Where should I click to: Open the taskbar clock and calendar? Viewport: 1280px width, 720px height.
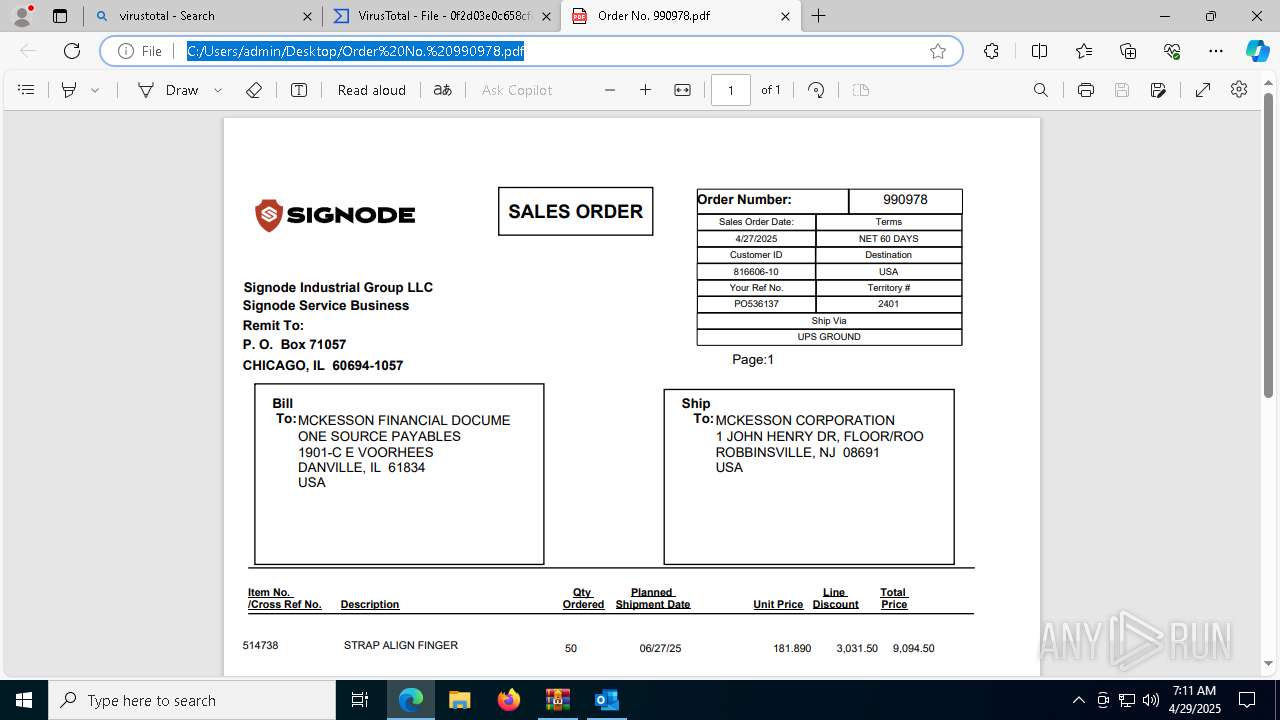coord(1194,700)
